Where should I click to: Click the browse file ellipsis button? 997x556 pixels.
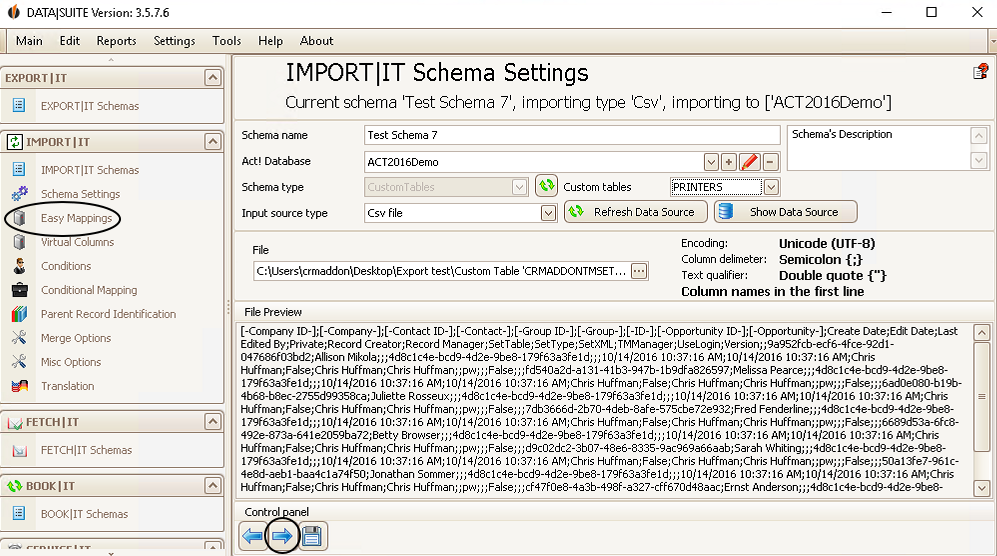(x=639, y=271)
